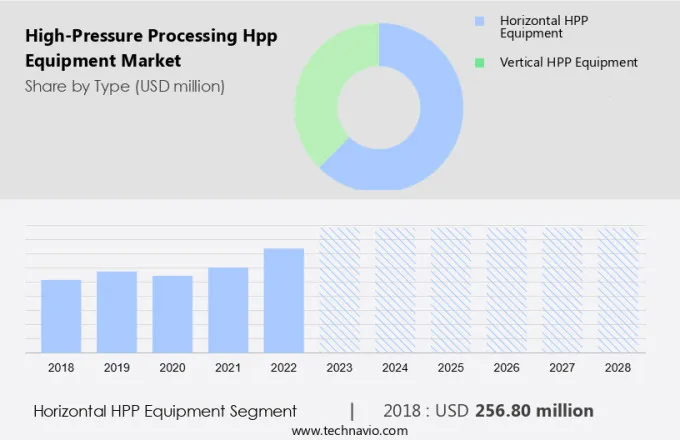Click the solid bar above 2020
The height and width of the screenshot is (440, 680).
pos(172,313)
